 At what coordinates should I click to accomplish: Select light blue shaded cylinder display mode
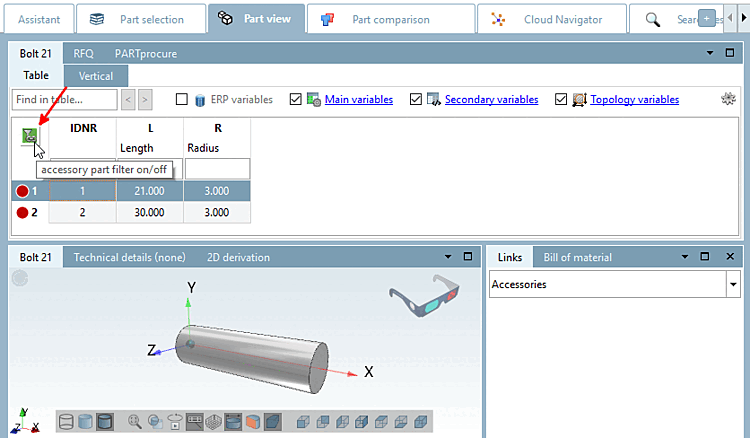85,422
